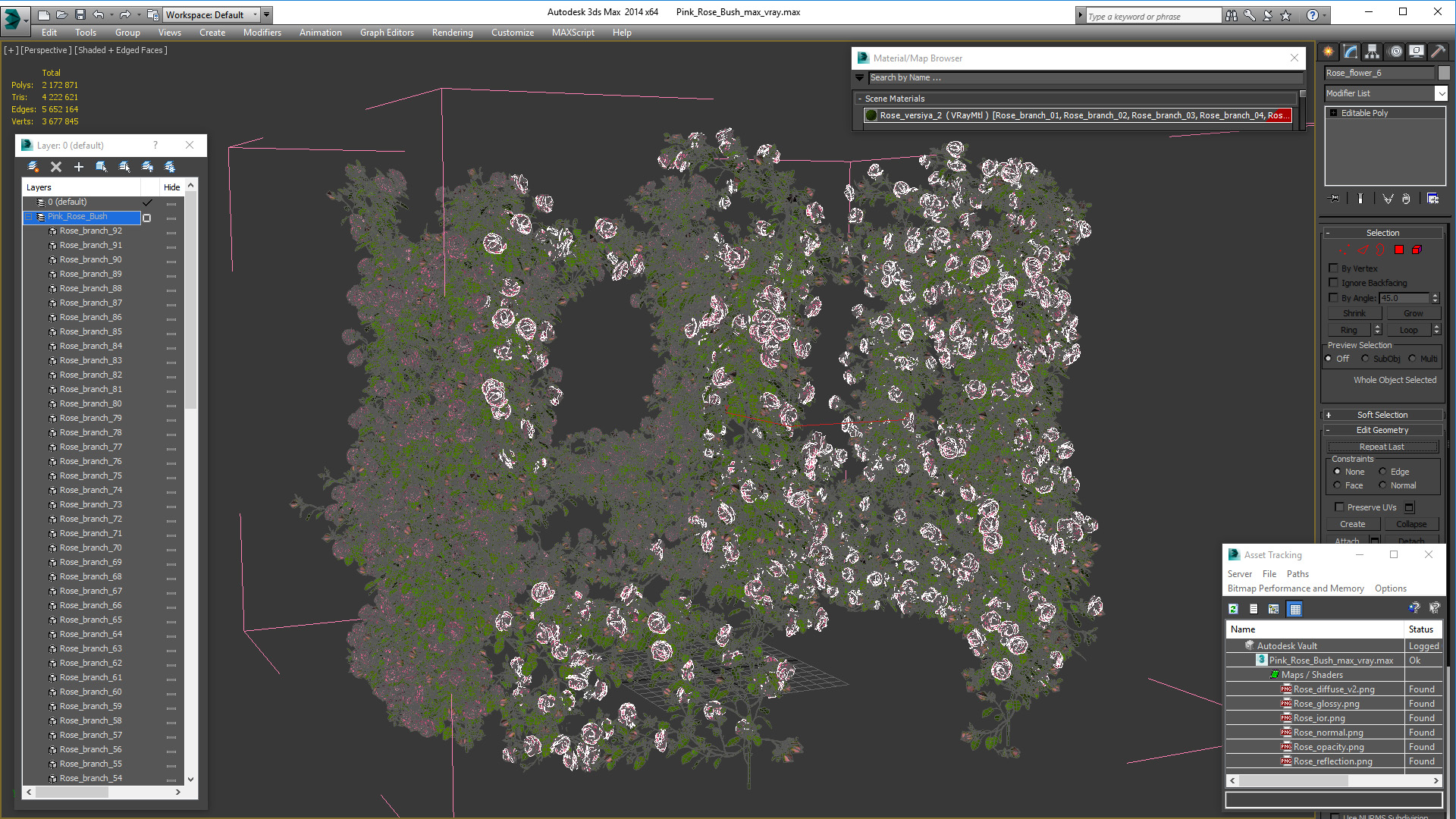Viewport: 1456px width, 819px height.
Task: Click the Ring selection button
Action: click(x=1348, y=330)
